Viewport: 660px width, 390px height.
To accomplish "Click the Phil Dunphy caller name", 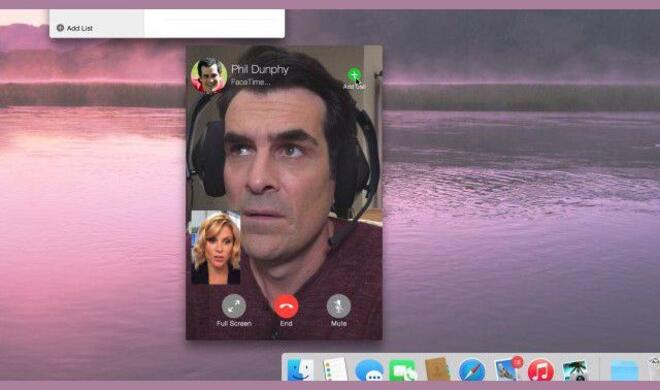I will click(260, 69).
